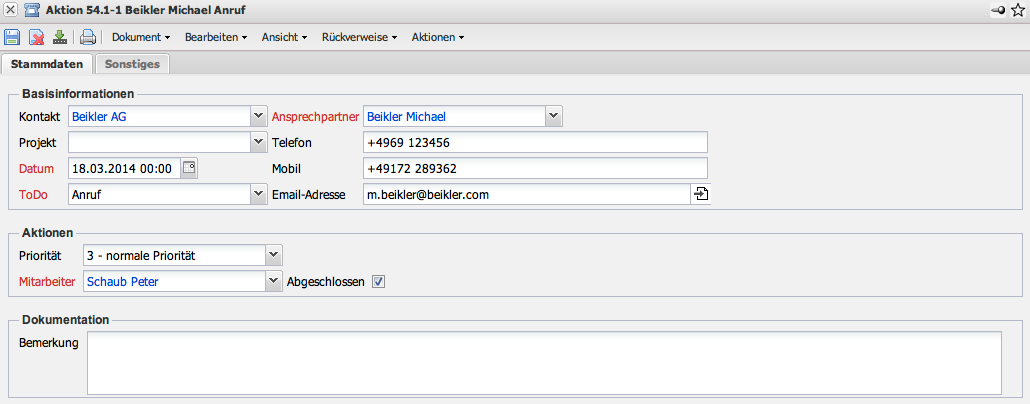Image resolution: width=1030 pixels, height=404 pixels.
Task: Open the Aktionen toolbar menu
Action: pyautogui.click(x=437, y=38)
